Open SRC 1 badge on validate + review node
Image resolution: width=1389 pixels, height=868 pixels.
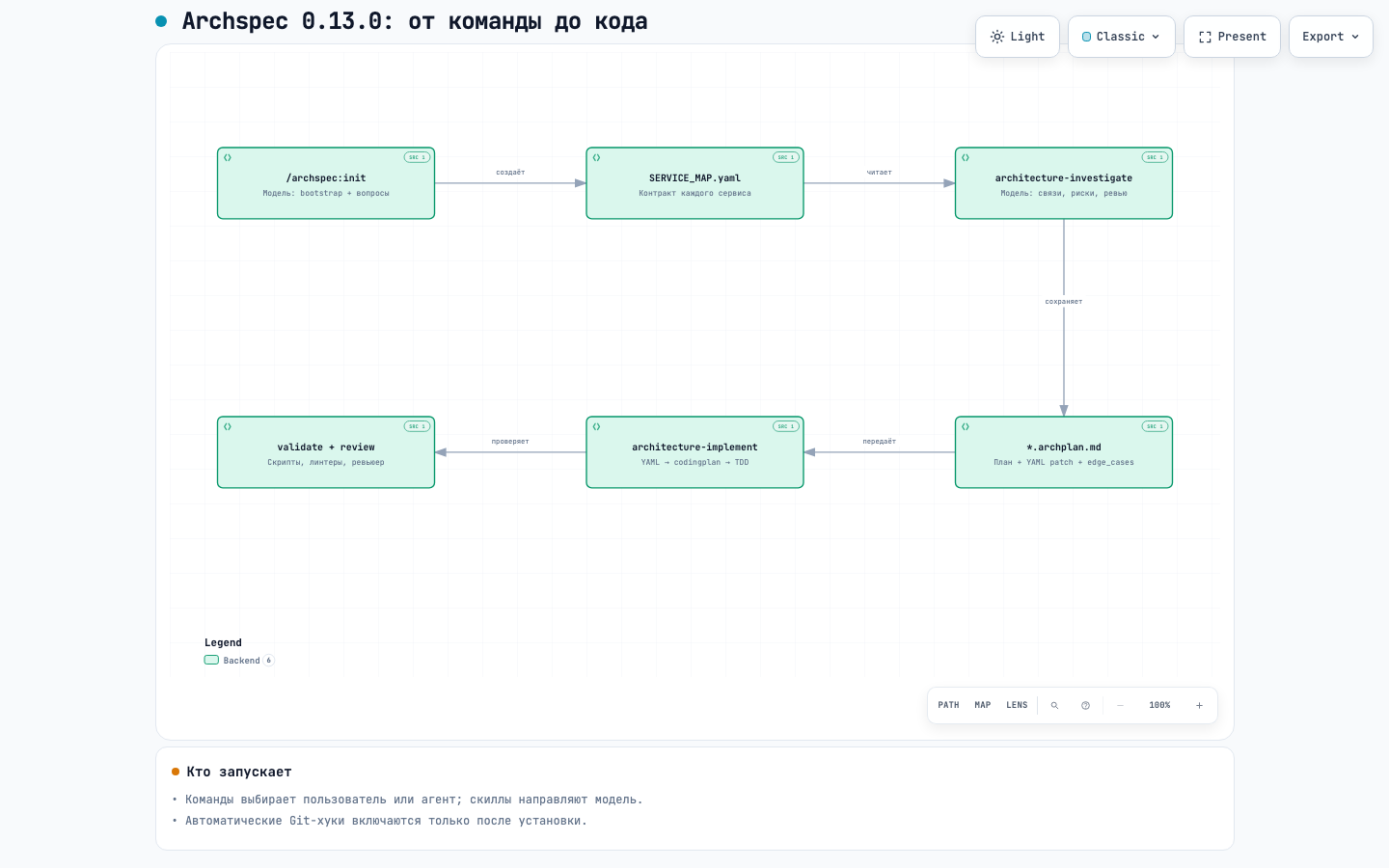[x=417, y=426]
